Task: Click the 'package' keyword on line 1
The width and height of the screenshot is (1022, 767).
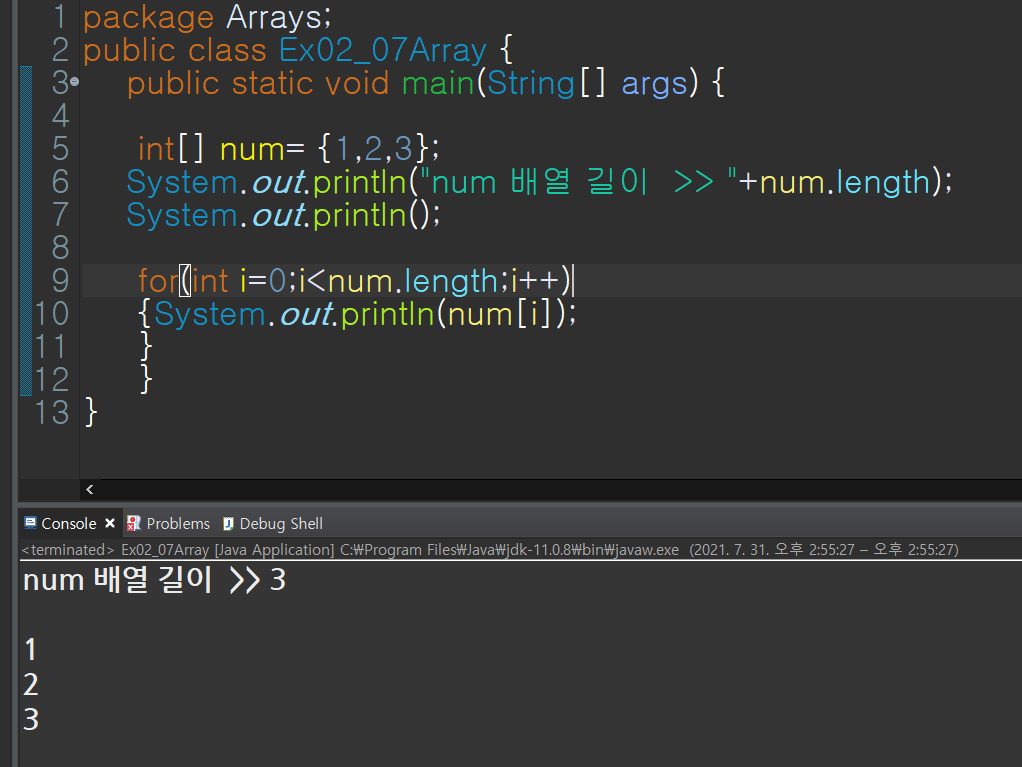Action: click(149, 18)
